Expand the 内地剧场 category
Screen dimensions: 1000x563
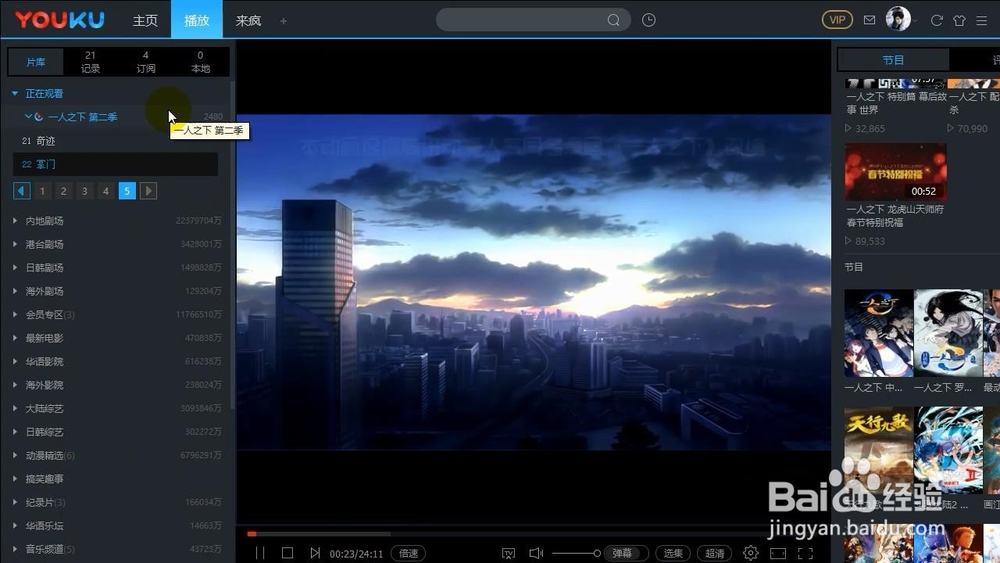point(14,221)
